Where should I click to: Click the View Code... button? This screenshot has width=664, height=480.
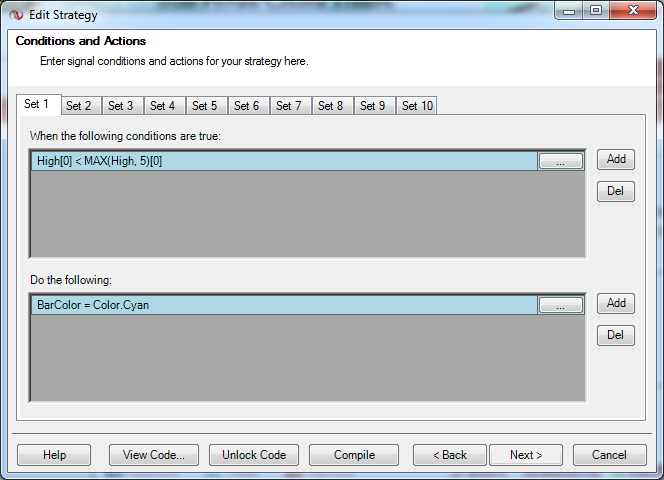(x=154, y=455)
